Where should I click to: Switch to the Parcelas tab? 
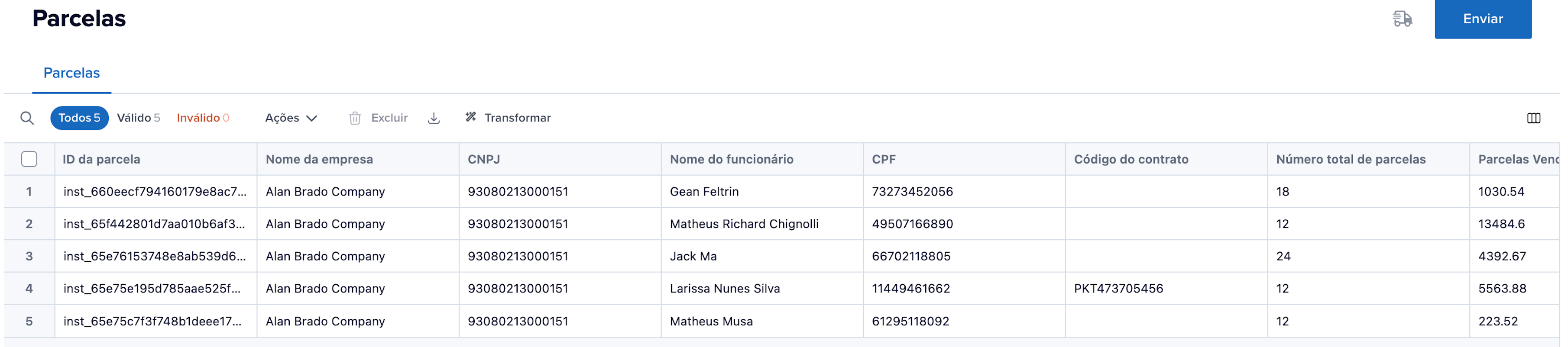71,73
